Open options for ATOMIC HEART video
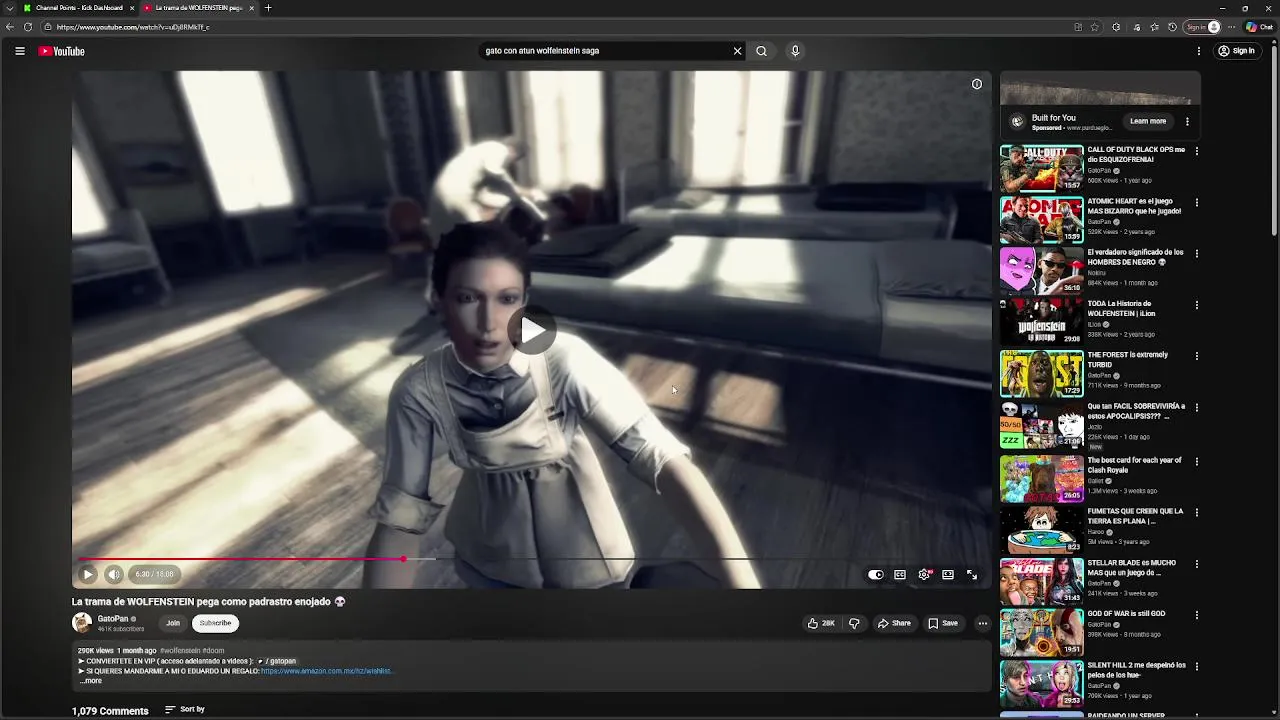 [x=1197, y=202]
